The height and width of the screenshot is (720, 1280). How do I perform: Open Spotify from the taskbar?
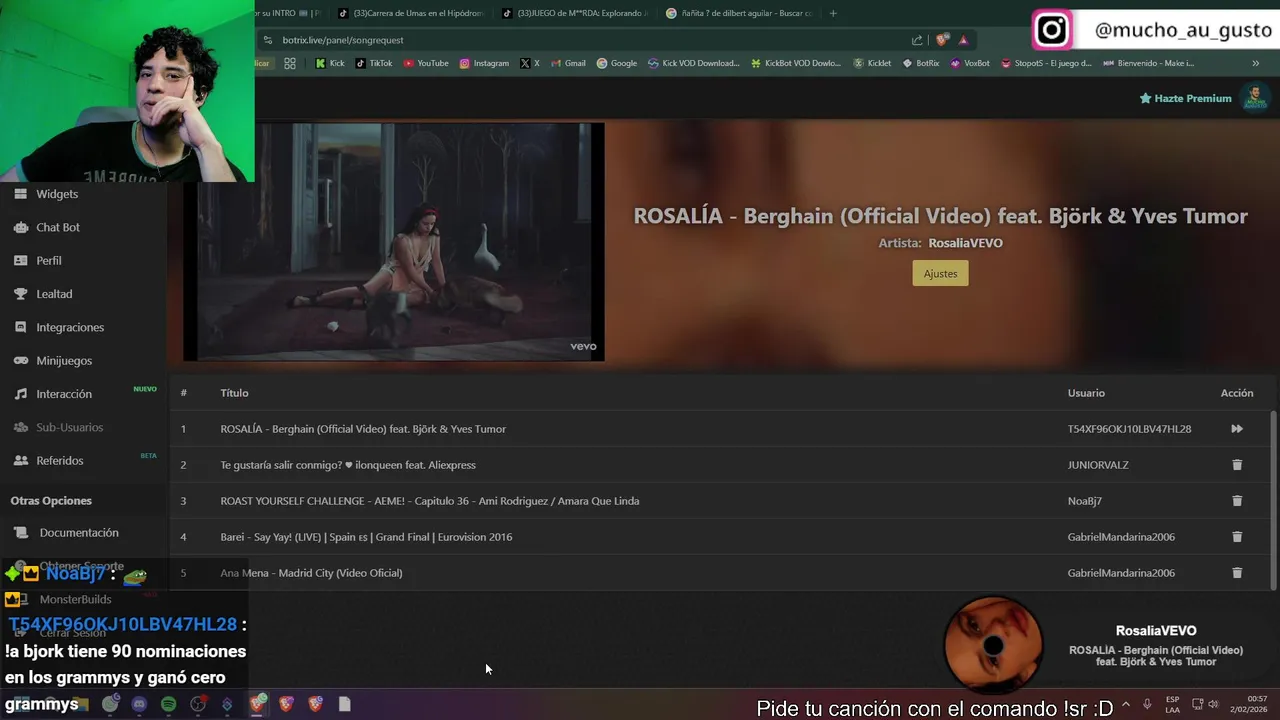tap(168, 704)
